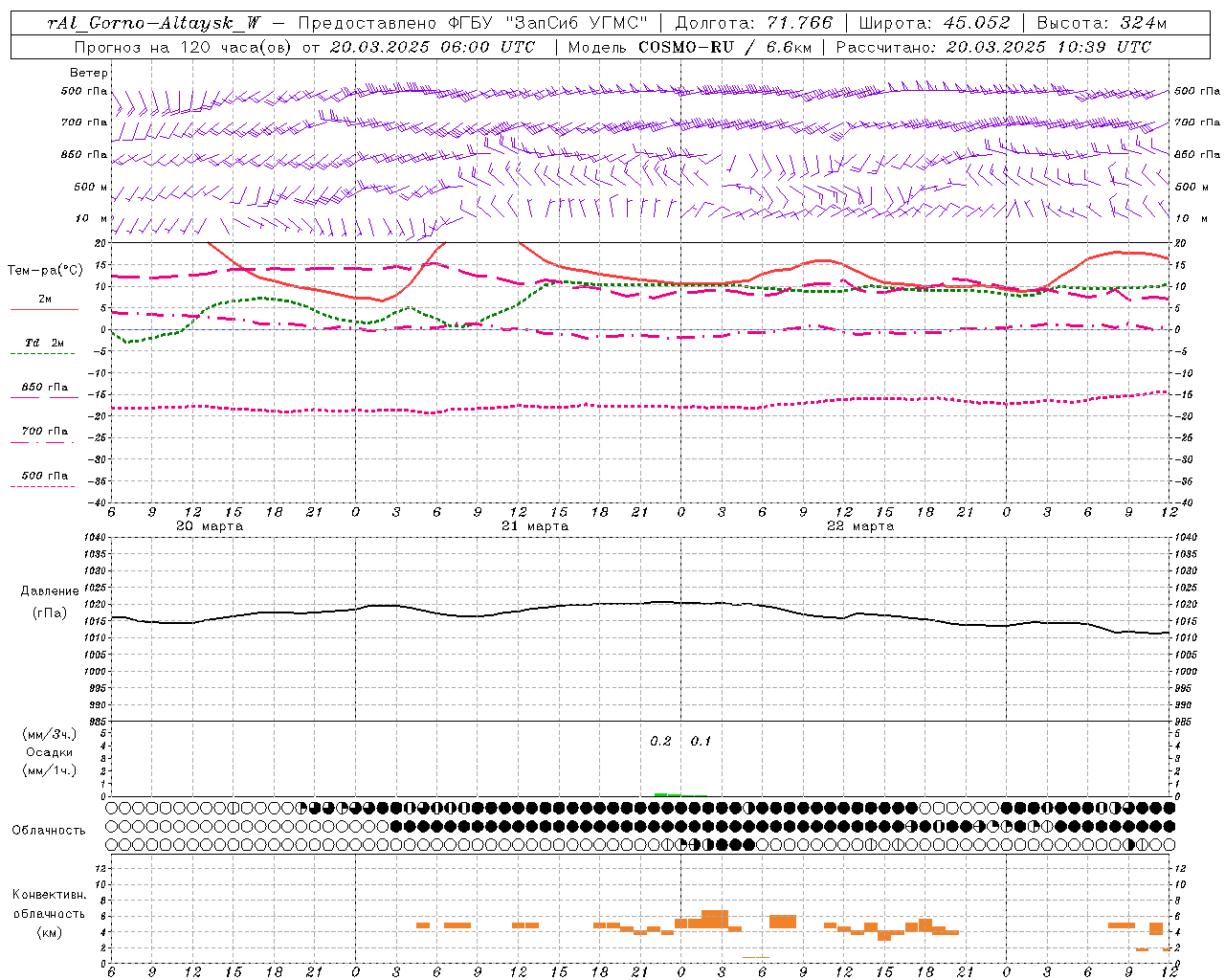Click the Конвективн. convective cloud label
Image resolution: width=1225 pixels, height=980 pixels.
tap(49, 895)
